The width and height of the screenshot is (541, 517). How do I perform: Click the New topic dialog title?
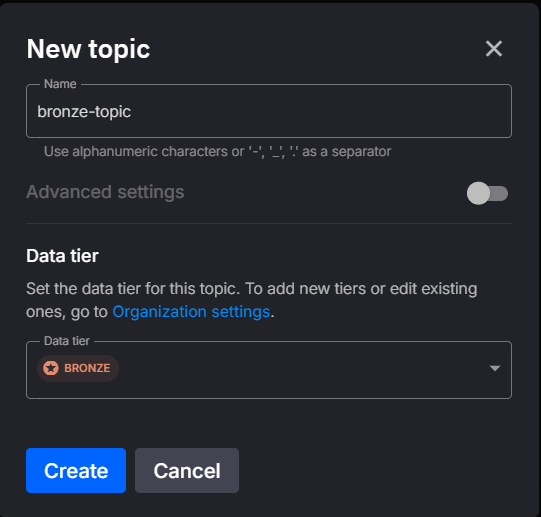click(88, 49)
